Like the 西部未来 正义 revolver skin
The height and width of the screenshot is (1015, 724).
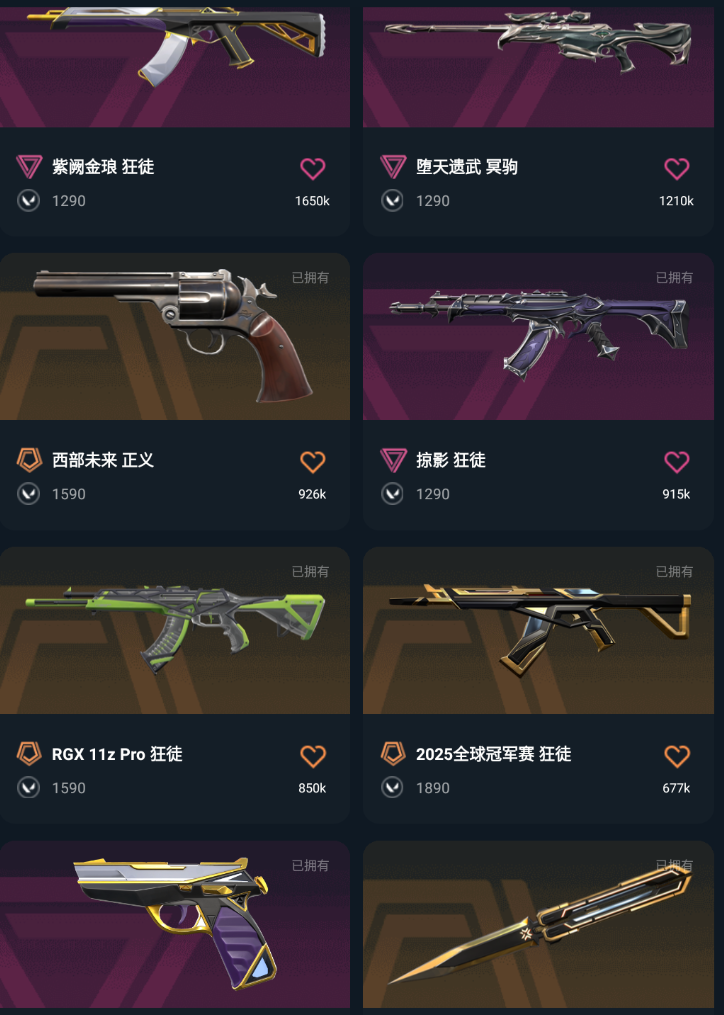tap(313, 462)
